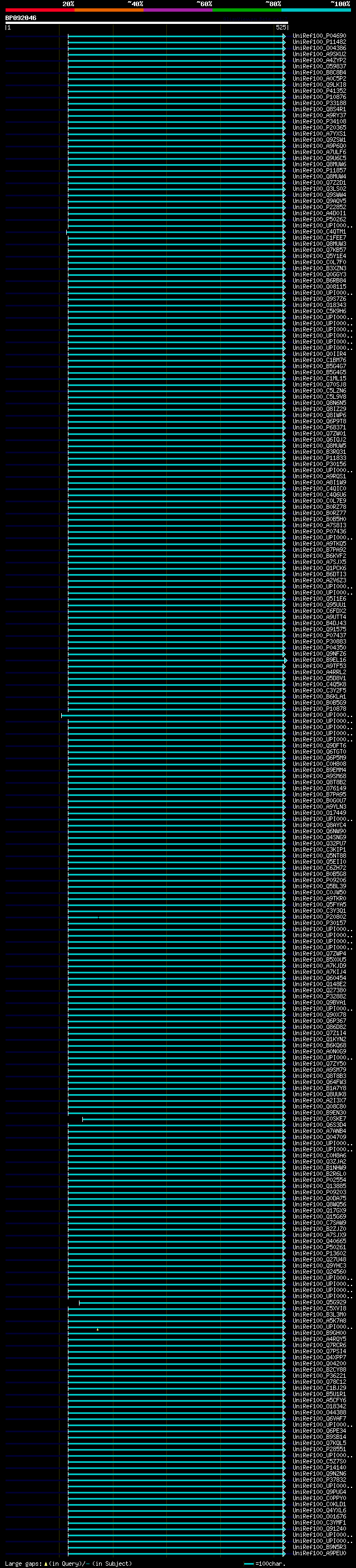
Task: Click the red 20% identity legend bar
Action: point(39,11)
